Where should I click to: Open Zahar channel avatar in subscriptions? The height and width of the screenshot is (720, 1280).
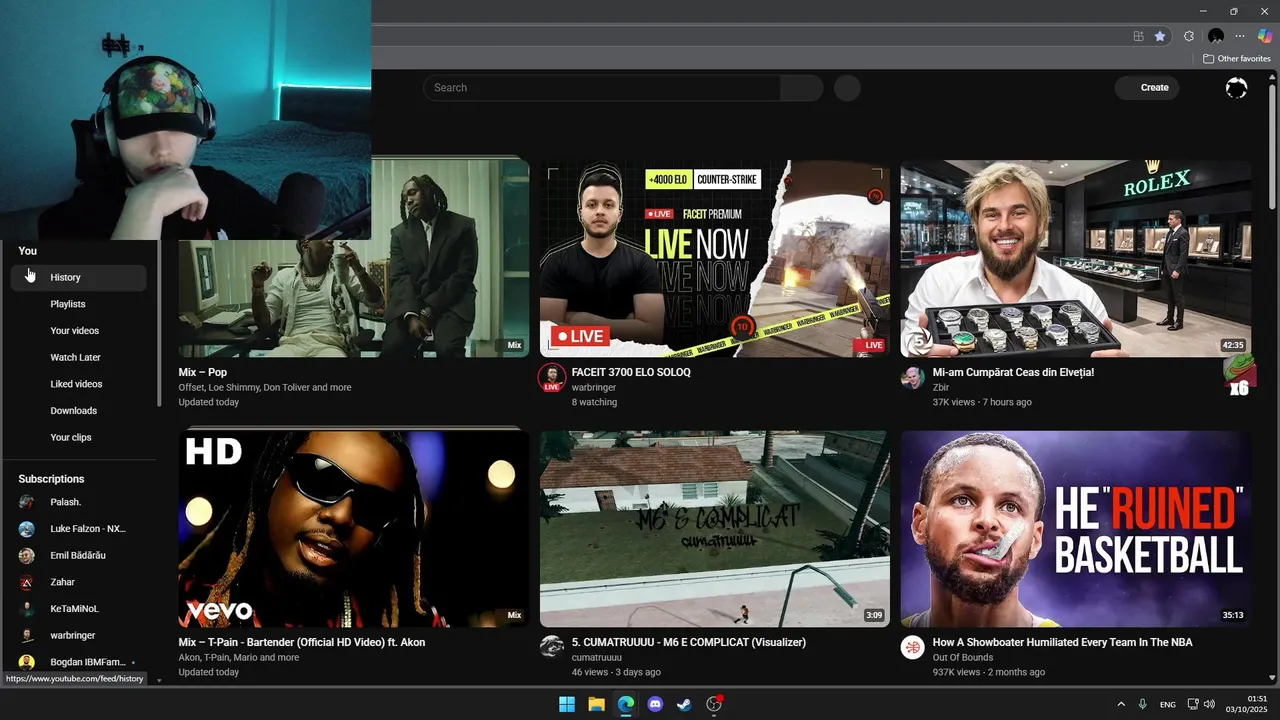tap(27, 582)
